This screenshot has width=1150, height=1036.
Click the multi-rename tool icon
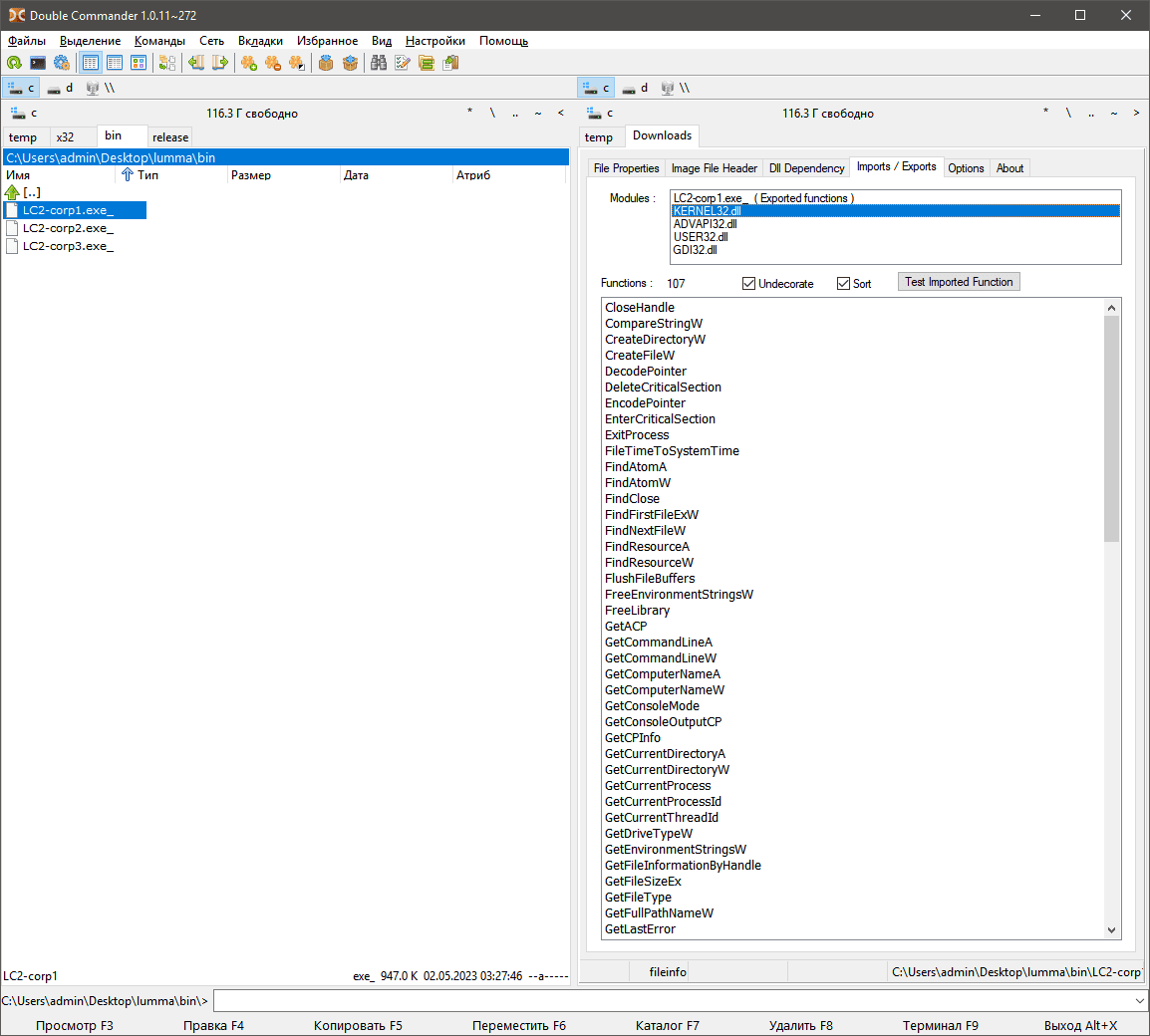click(x=403, y=63)
